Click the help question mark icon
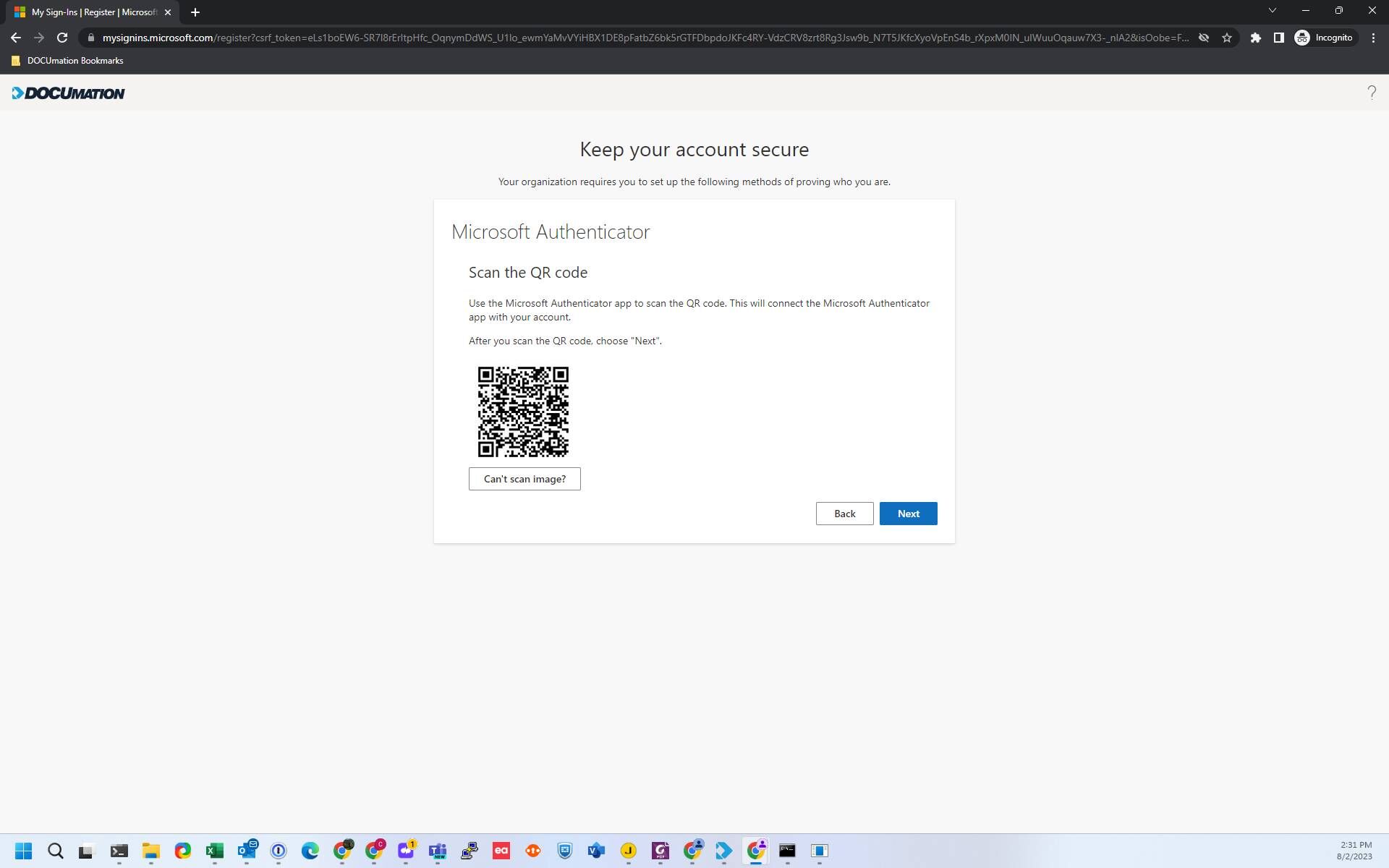This screenshot has height=868, width=1389. [x=1372, y=93]
